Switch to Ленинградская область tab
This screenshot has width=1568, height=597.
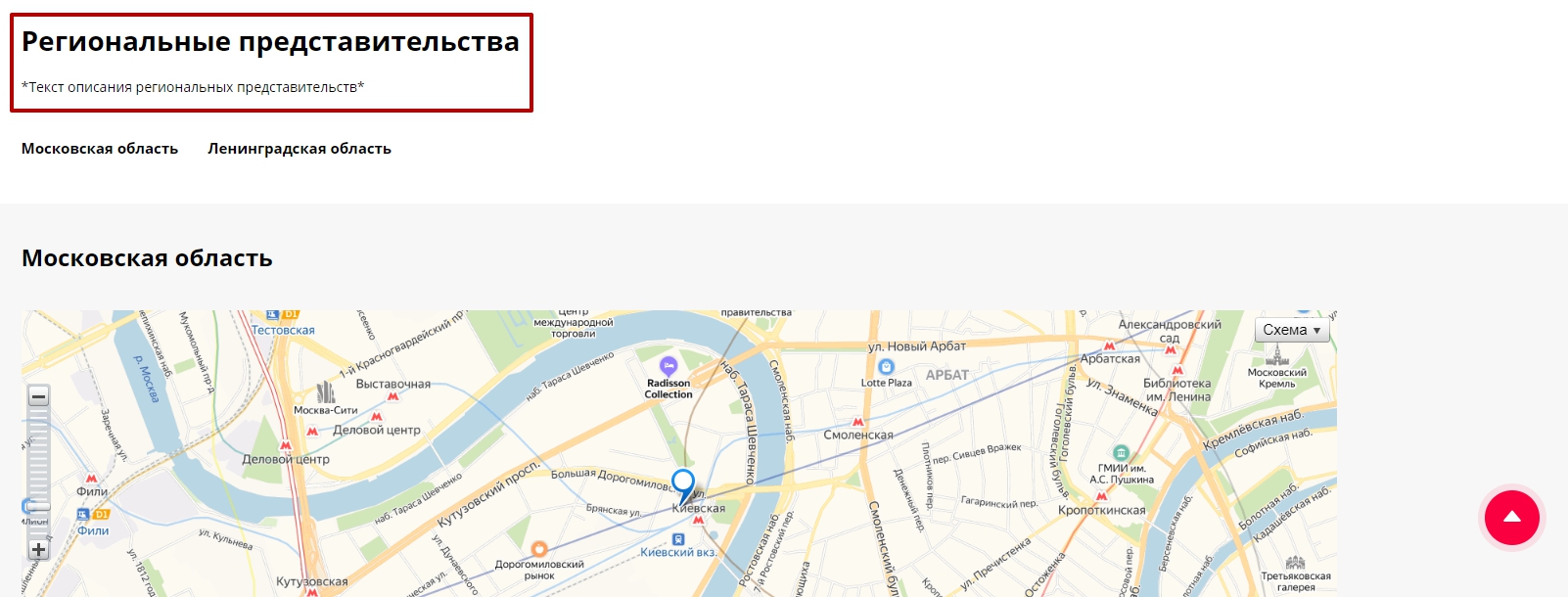(300, 149)
